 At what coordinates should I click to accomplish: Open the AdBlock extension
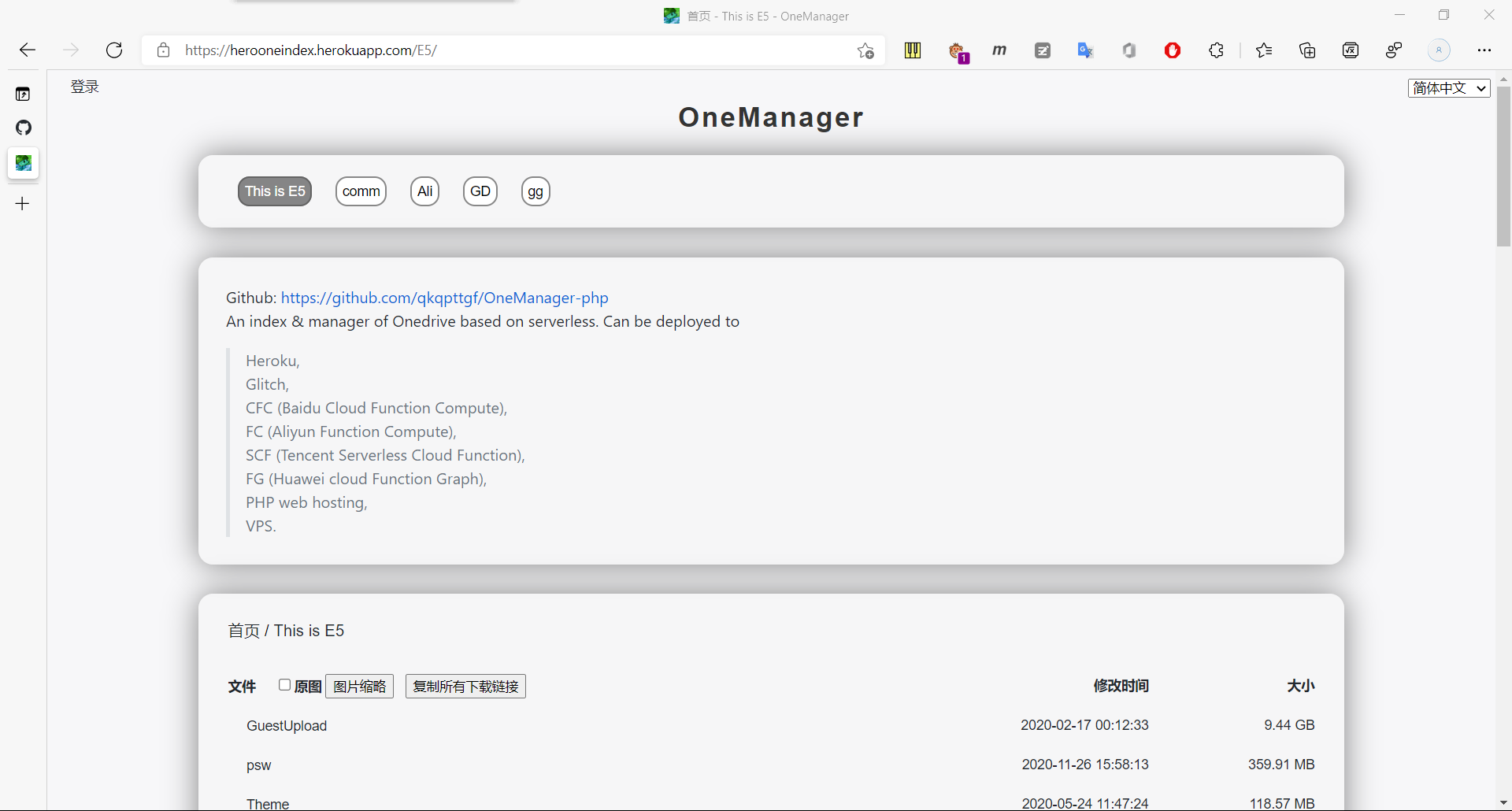point(1172,50)
